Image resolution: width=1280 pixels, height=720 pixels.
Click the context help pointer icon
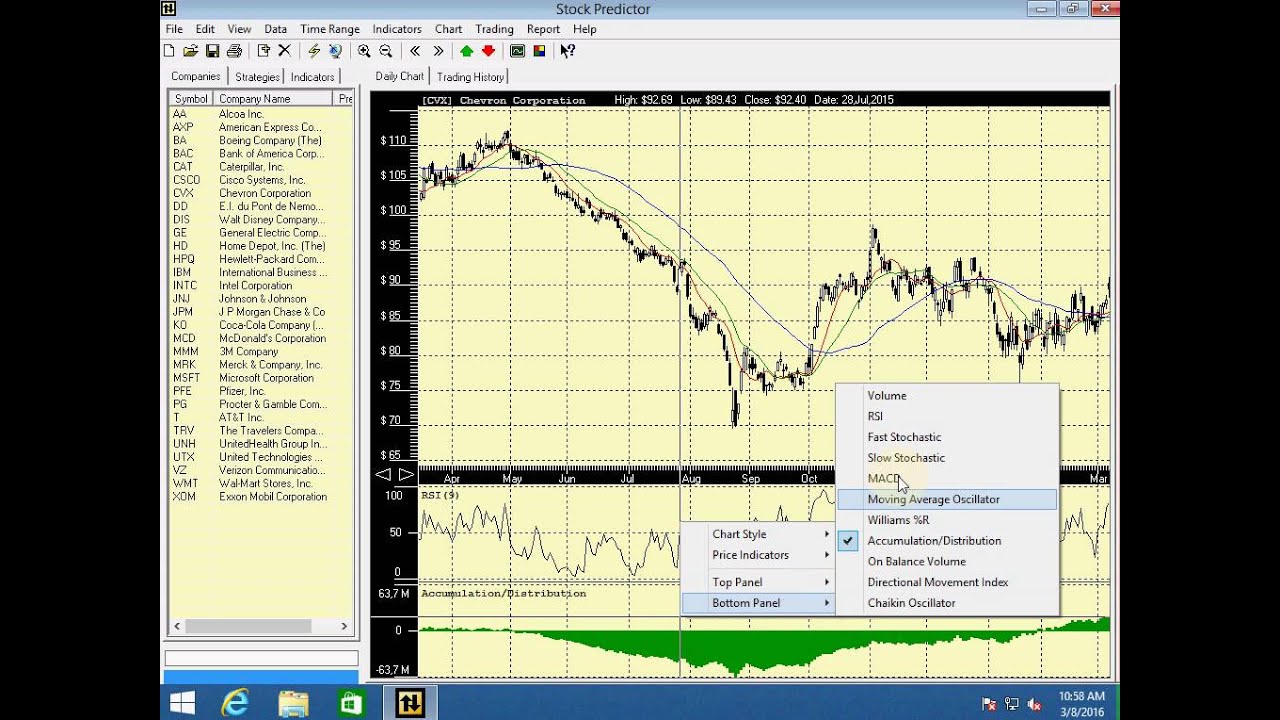pyautogui.click(x=567, y=51)
